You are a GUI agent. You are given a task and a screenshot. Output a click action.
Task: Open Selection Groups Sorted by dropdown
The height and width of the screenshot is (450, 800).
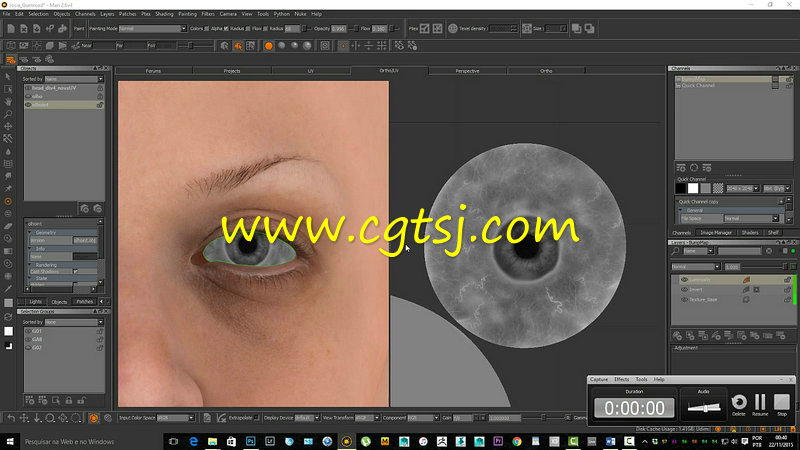pyautogui.click(x=74, y=322)
